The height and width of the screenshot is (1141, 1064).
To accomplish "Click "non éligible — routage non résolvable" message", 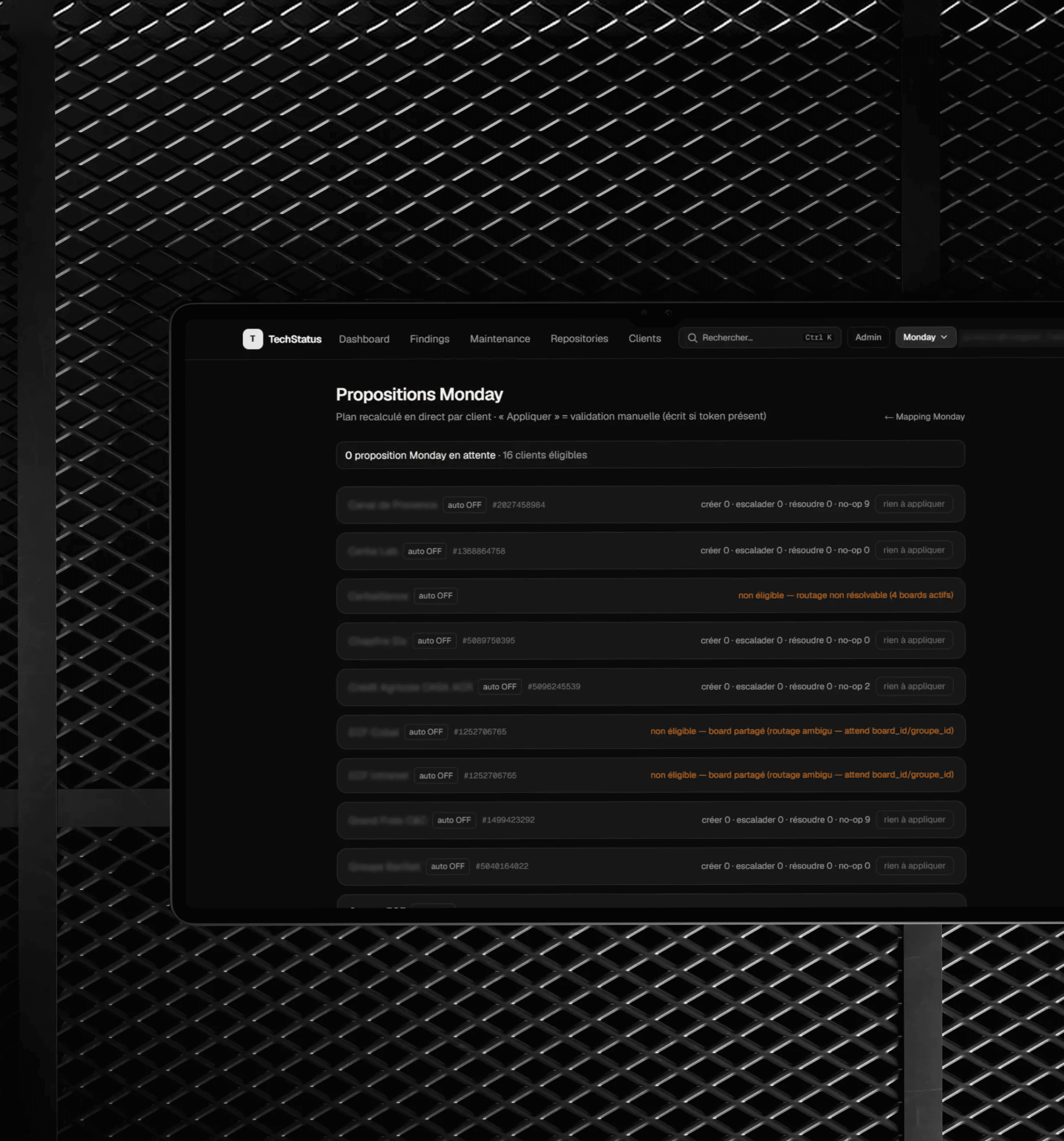I will 846,595.
